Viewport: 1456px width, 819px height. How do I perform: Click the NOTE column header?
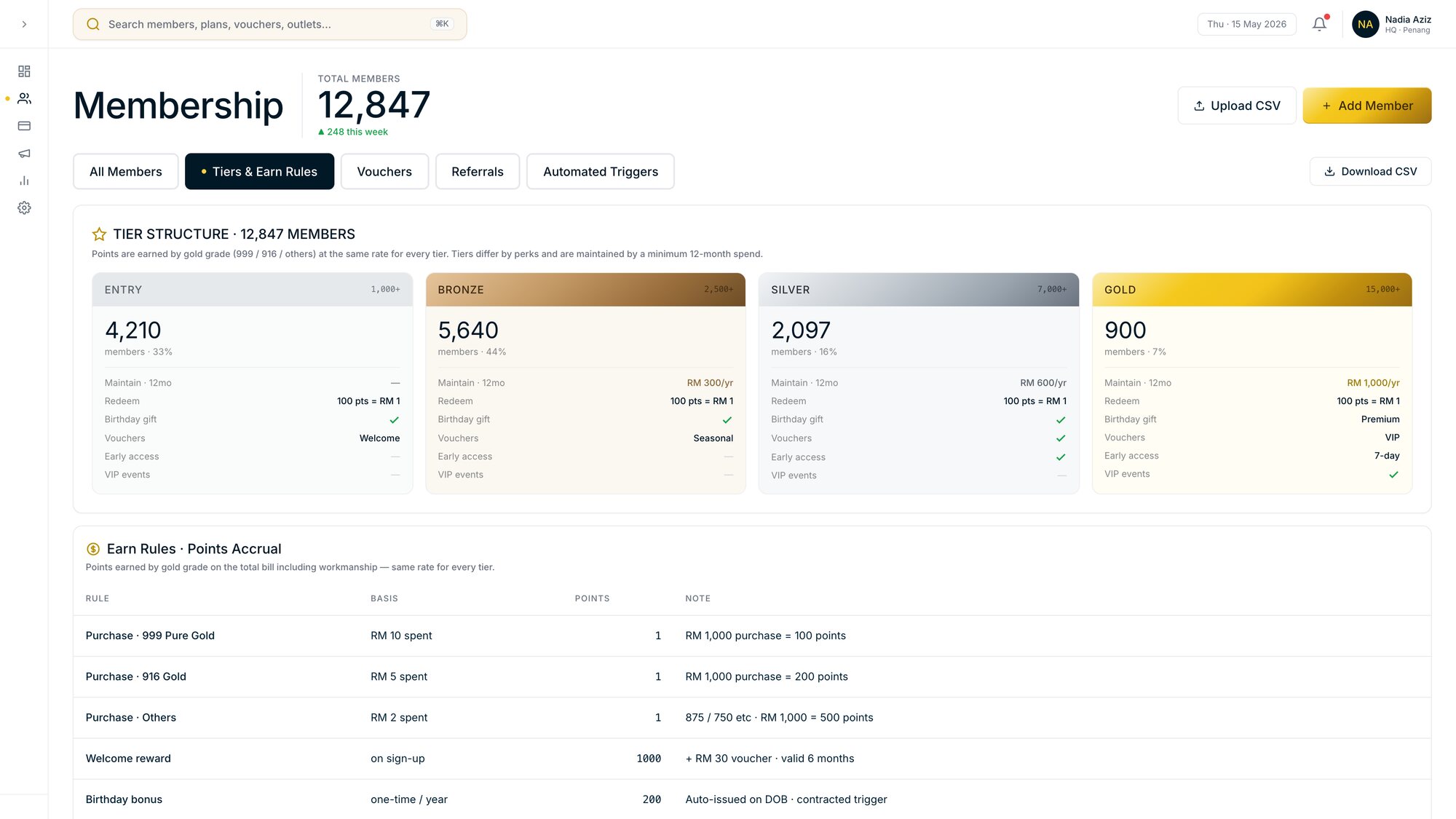pyautogui.click(x=697, y=598)
